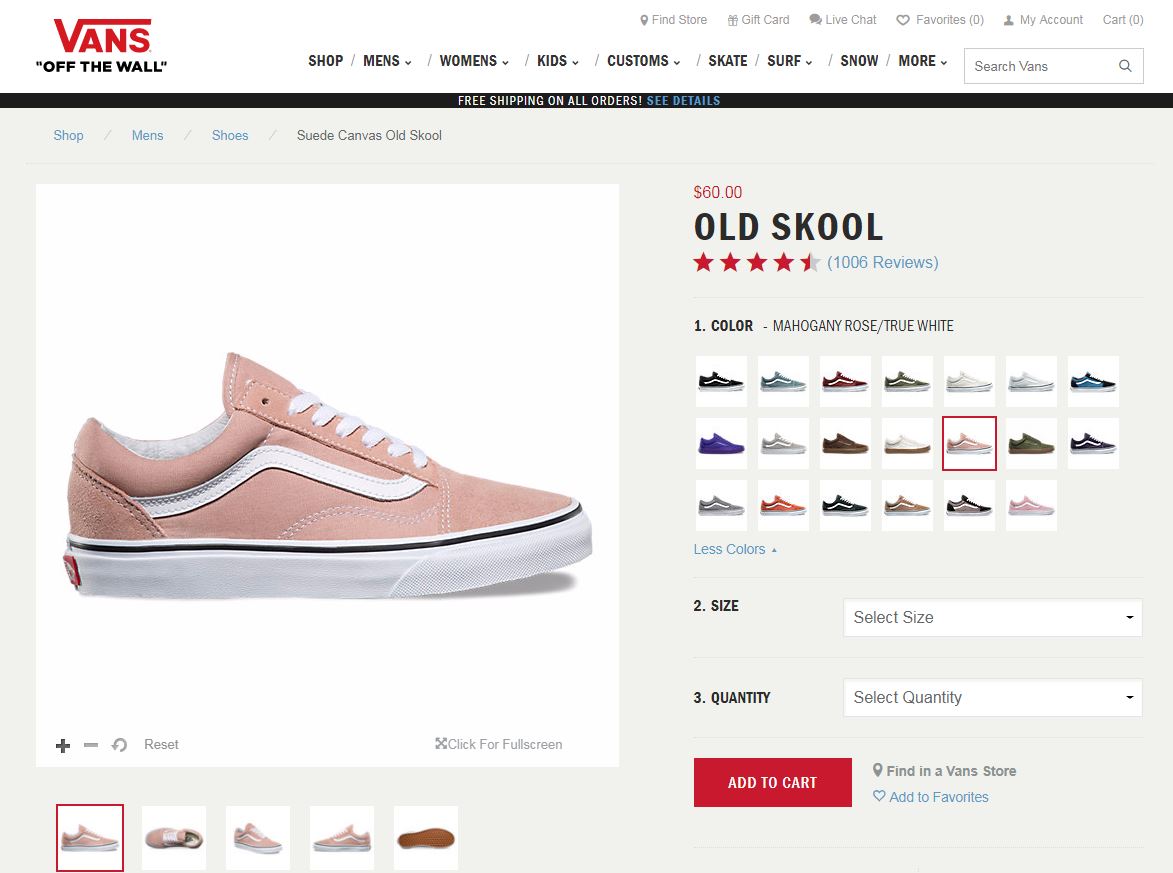Click Cart (0) in header
The image size is (1173, 873).
[x=1123, y=19]
